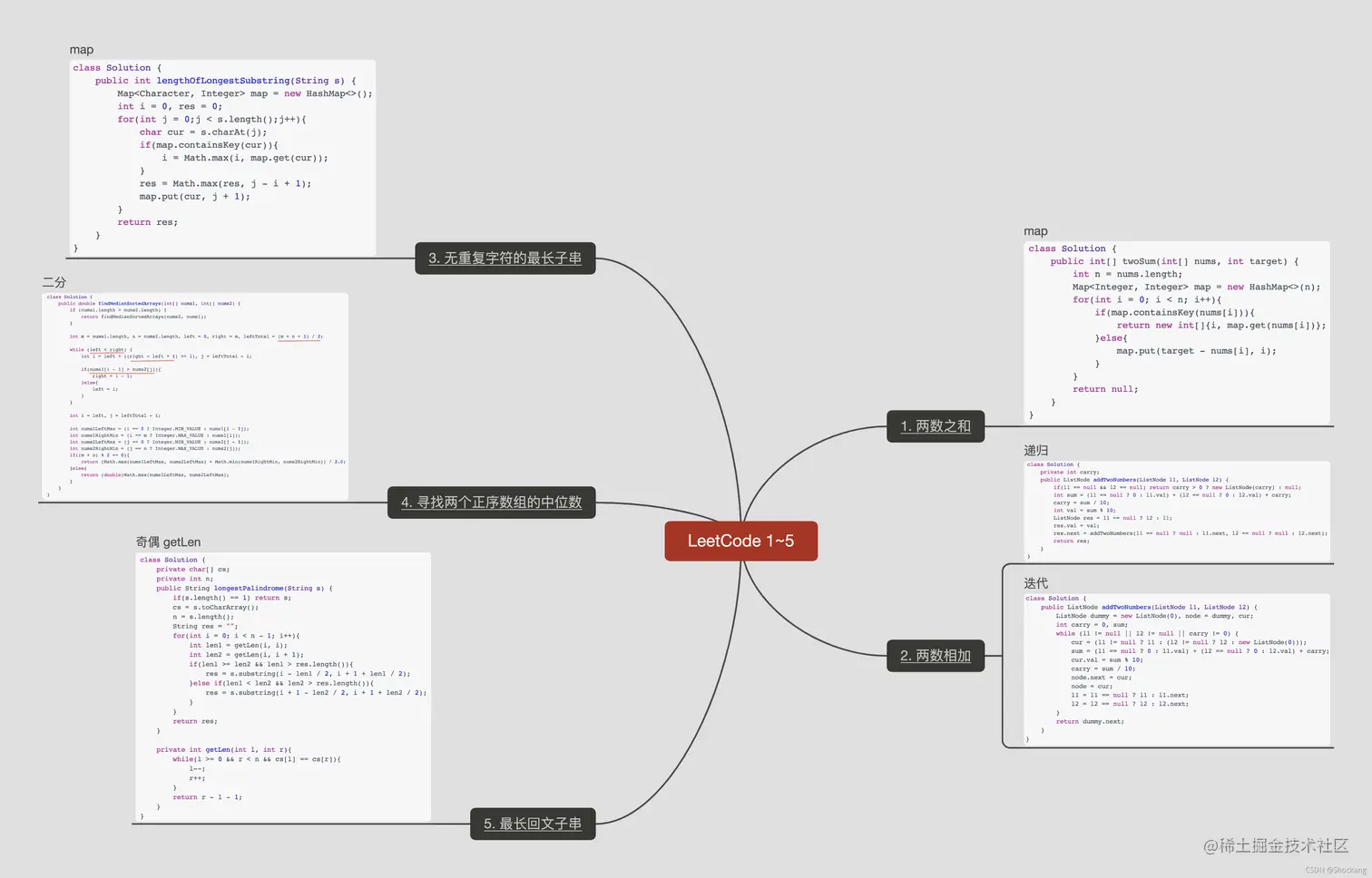Click line 'return null;' in twoSum code
The height and width of the screenshot is (878, 1372).
(1105, 389)
